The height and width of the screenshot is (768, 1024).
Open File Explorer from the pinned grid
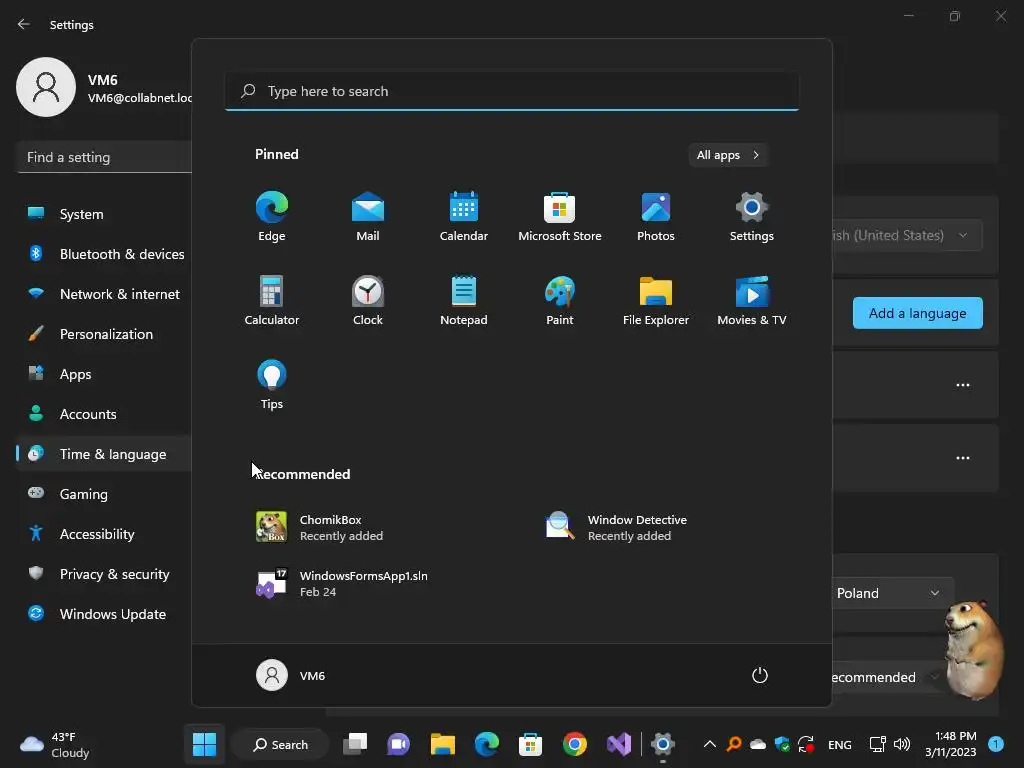pyautogui.click(x=656, y=300)
